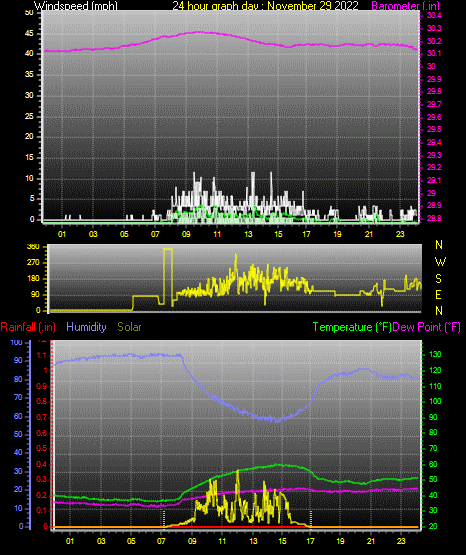The image size is (466, 555).
Task: Click the "45" windspeed scale value
Action: [29, 34]
